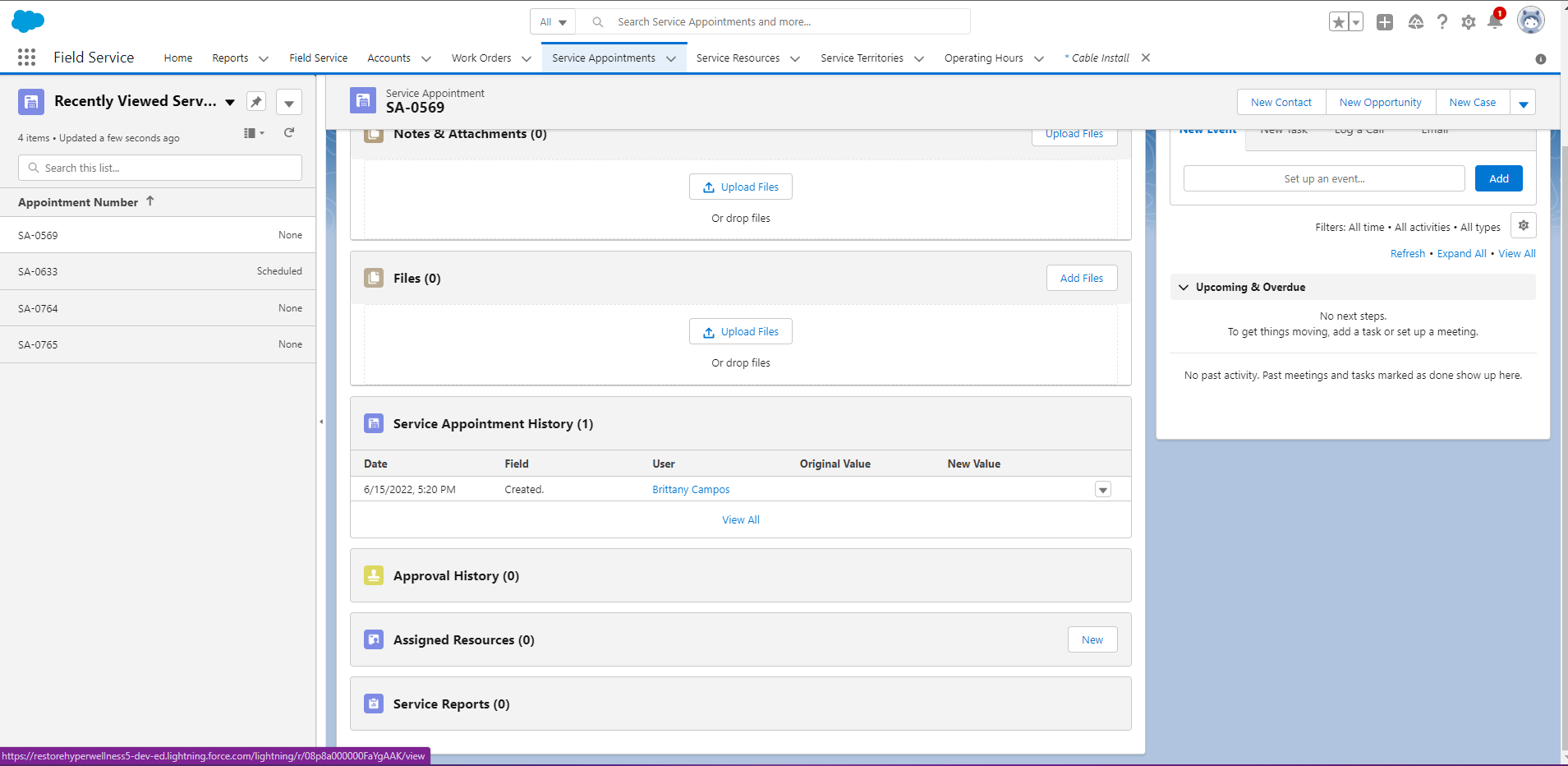Click the Add event button
Image resolution: width=1568 pixels, height=766 pixels.
1499,178
